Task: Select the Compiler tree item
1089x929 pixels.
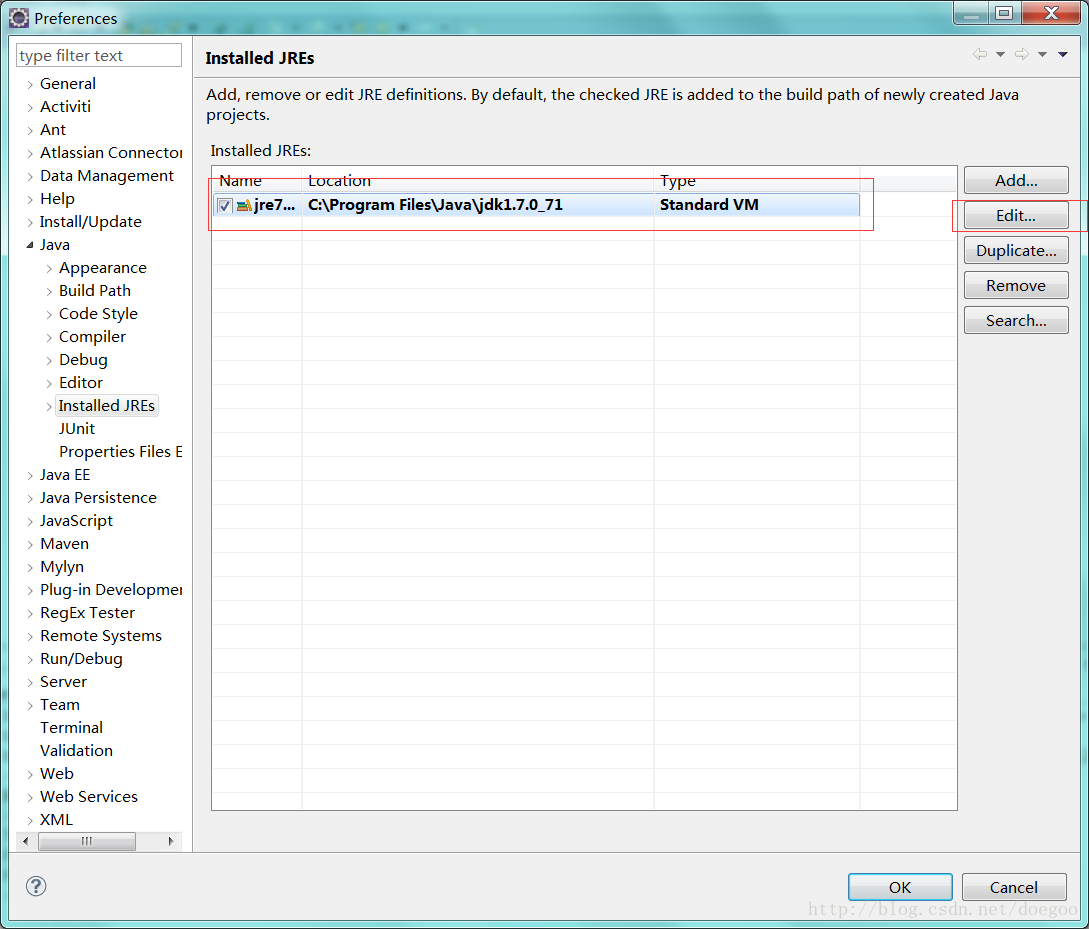Action: 92,336
